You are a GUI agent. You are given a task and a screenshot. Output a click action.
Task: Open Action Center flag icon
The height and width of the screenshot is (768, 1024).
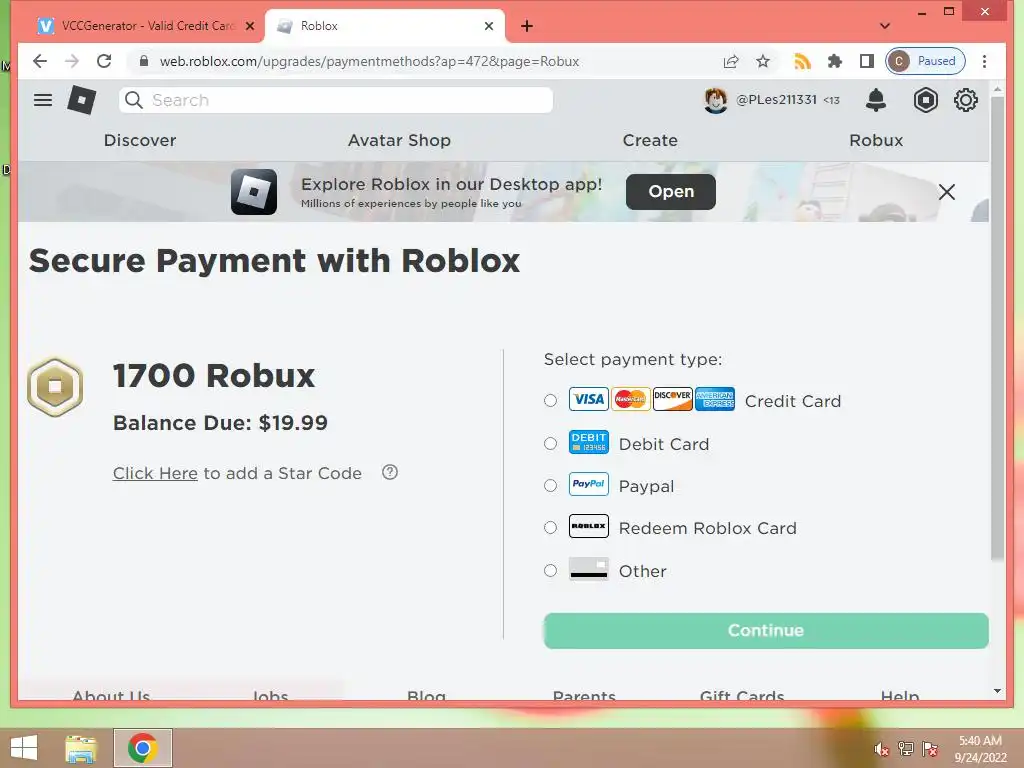(x=930, y=749)
